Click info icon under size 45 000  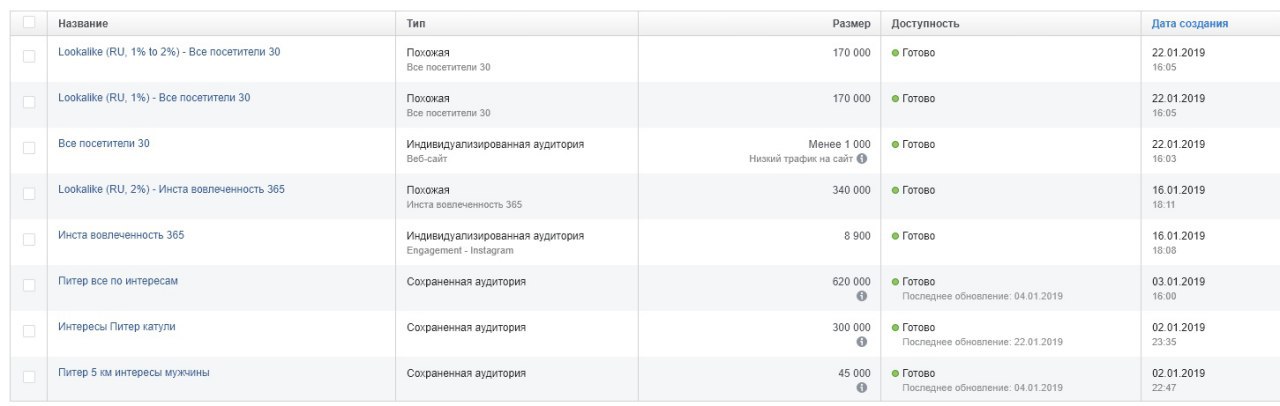coord(862,388)
